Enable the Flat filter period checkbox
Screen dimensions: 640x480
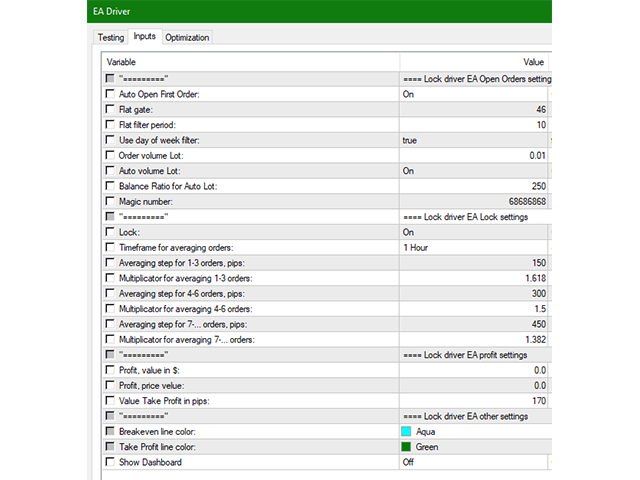[110, 124]
